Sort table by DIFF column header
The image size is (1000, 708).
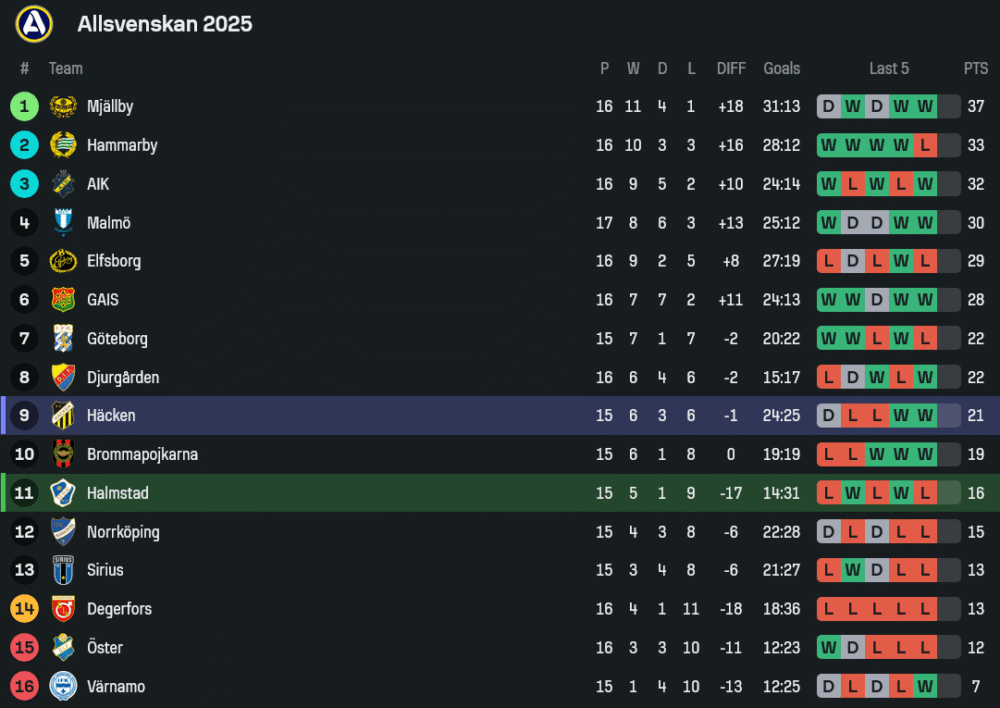(731, 68)
